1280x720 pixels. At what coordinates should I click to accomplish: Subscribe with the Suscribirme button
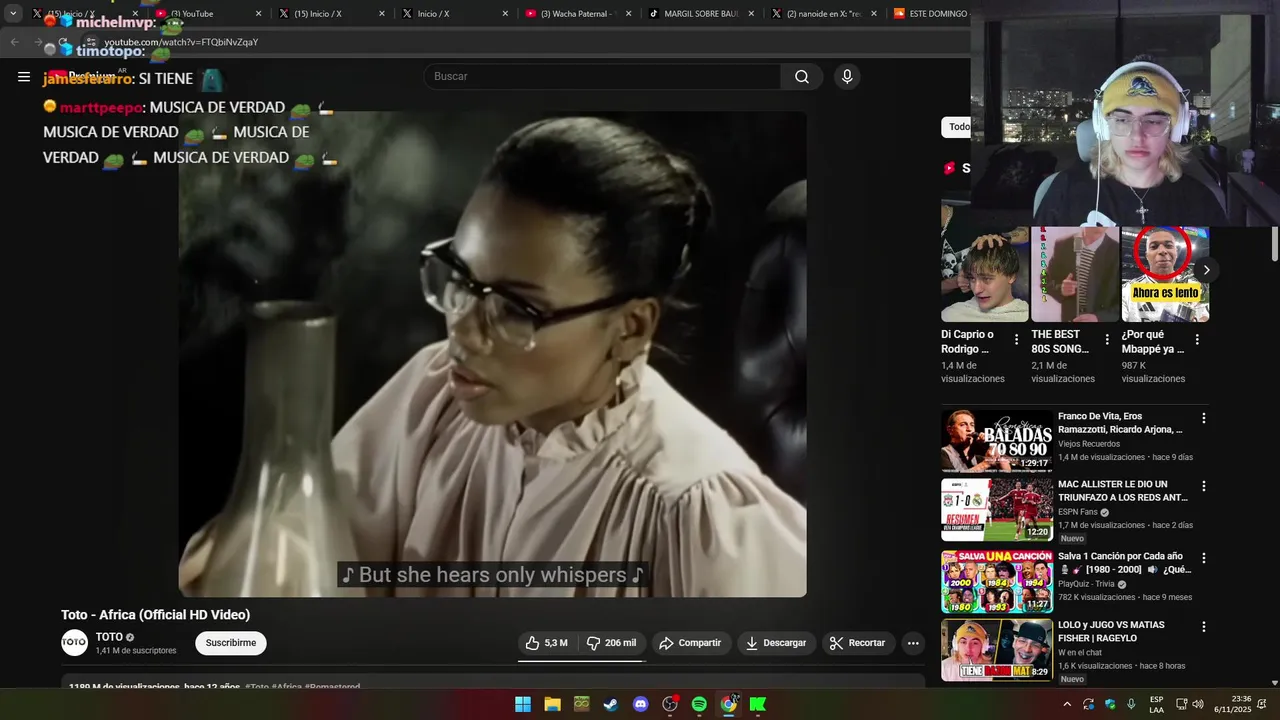(x=231, y=643)
